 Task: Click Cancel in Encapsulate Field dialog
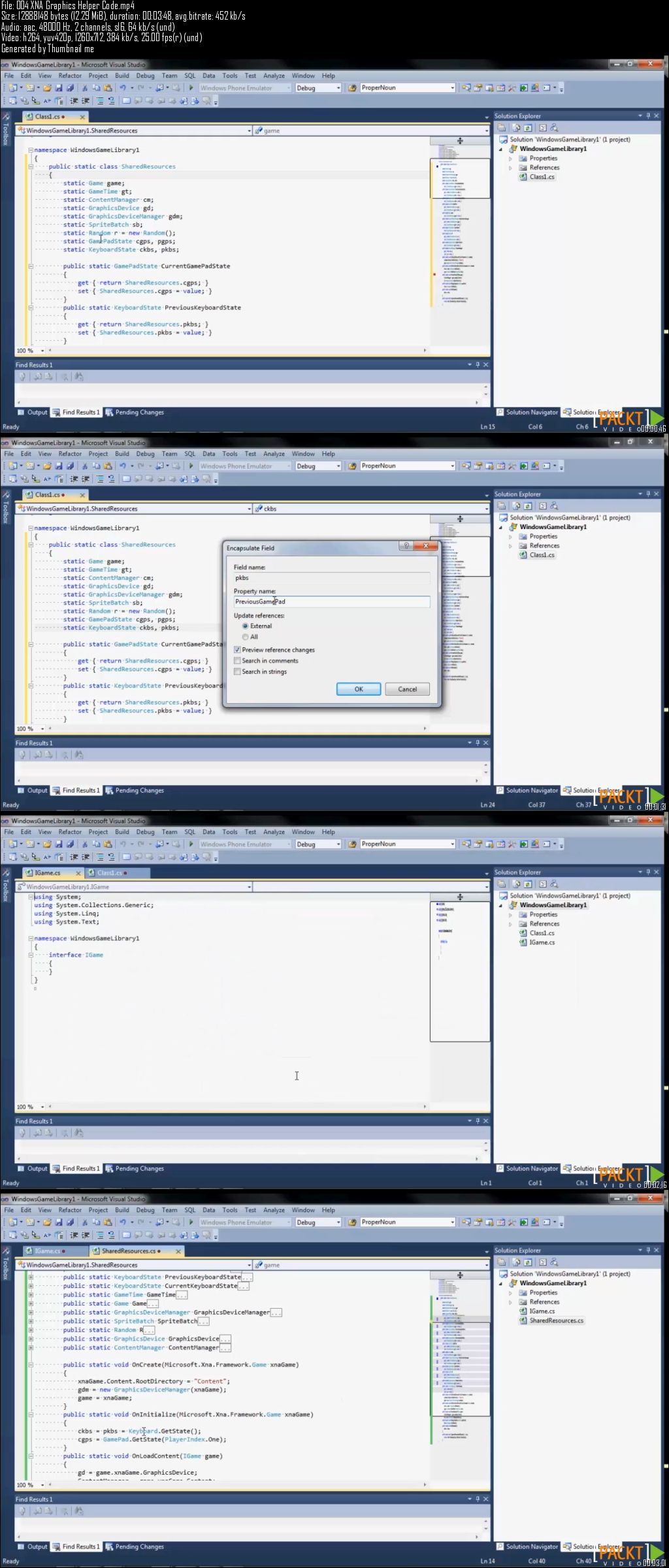point(407,689)
